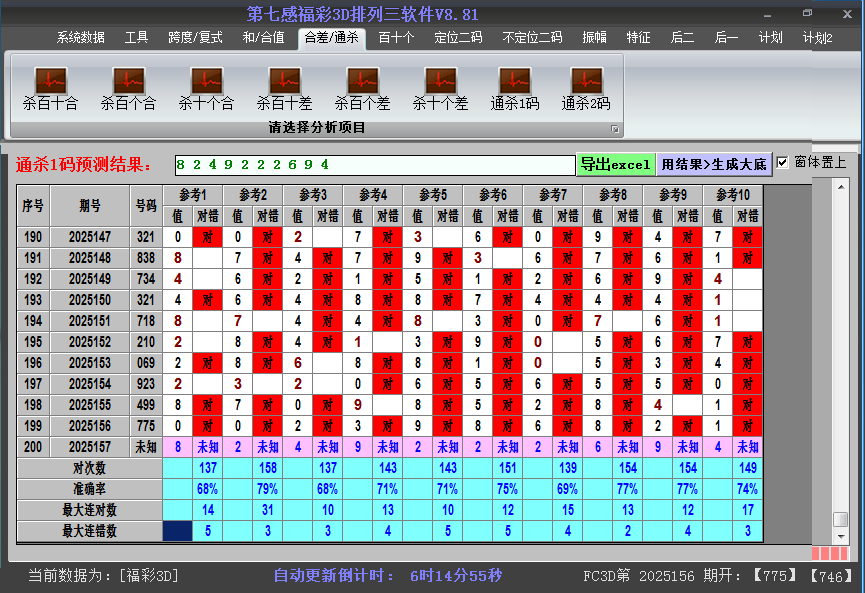Switch to the 计划2 tab

[818, 38]
